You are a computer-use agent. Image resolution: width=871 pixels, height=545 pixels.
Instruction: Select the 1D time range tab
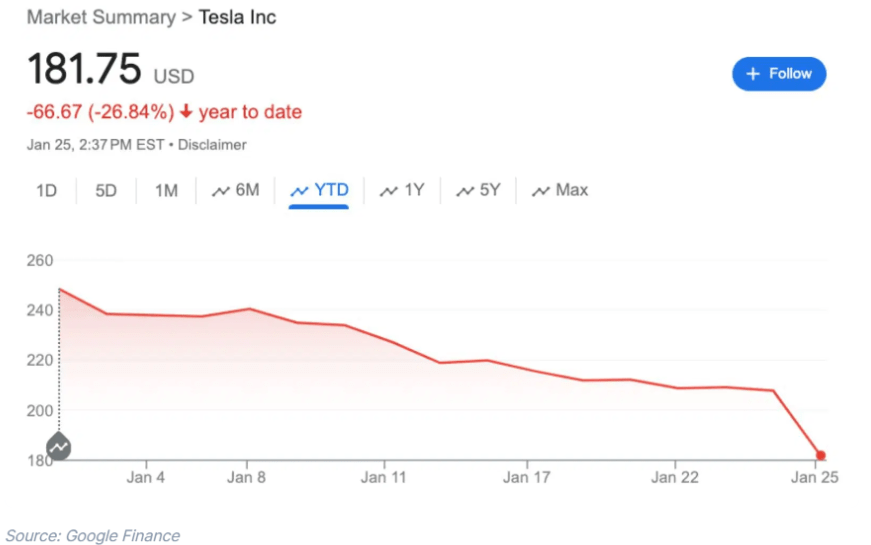tap(46, 190)
